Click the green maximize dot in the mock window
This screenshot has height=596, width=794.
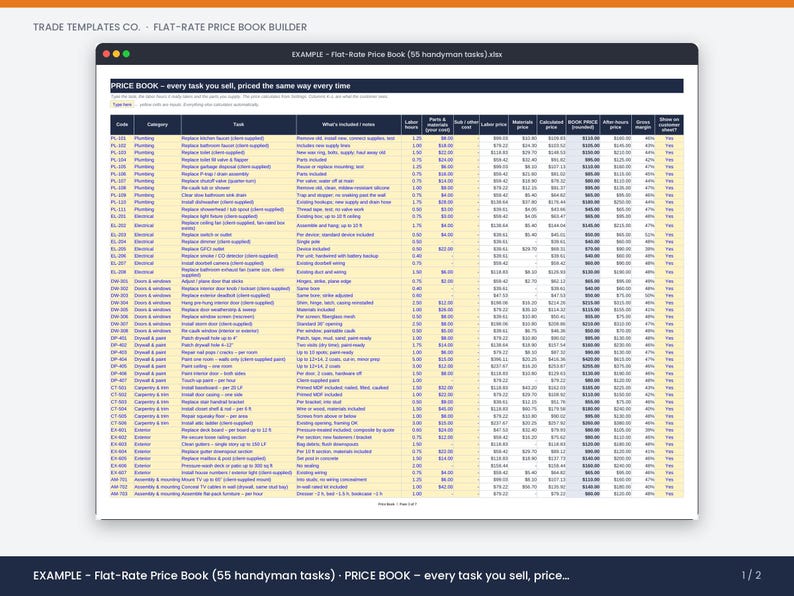tap(126, 54)
